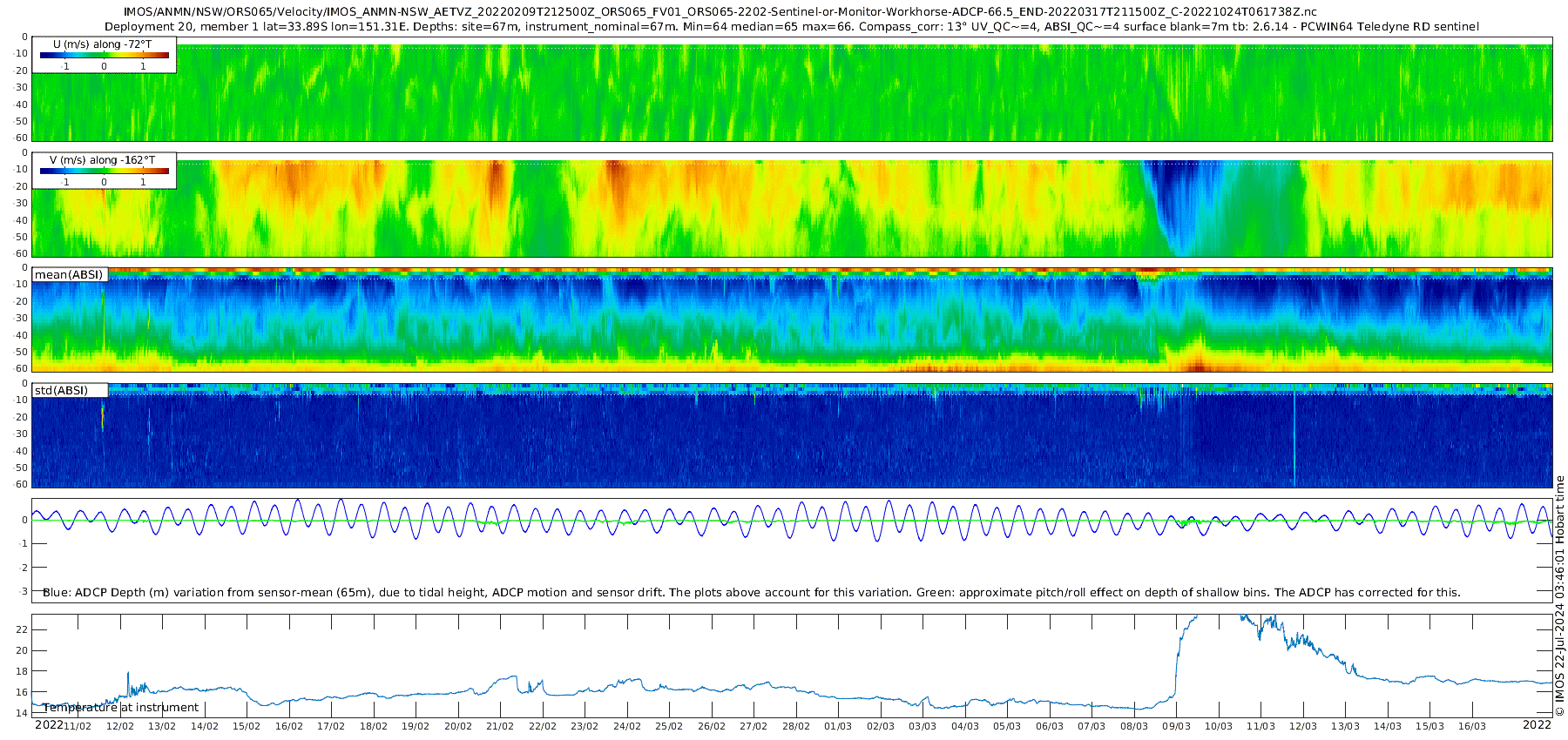
Task: Select the mean(ABSI) panel label
Action: 70,274
